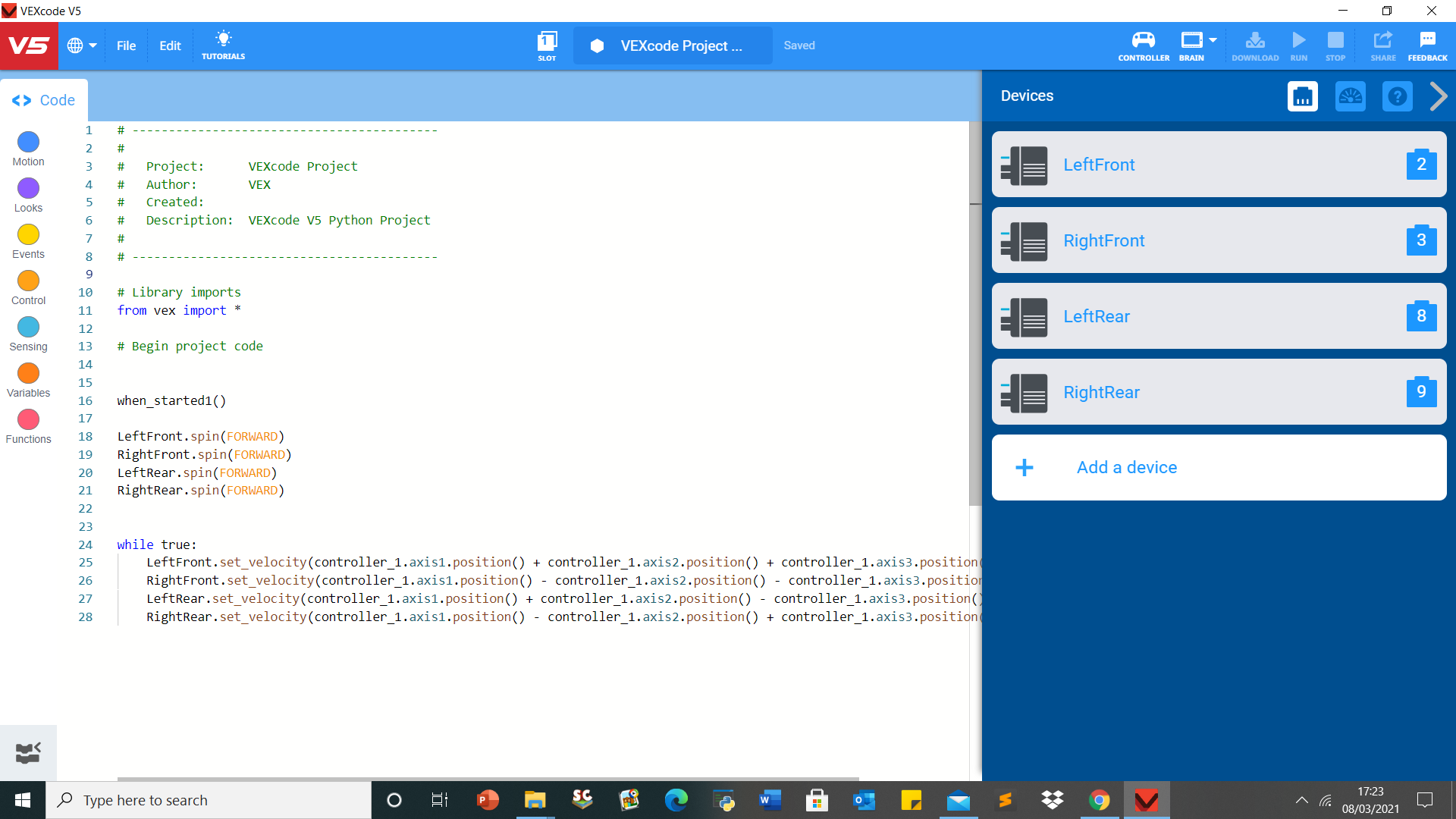Viewport: 1456px width, 819px height.
Task: Open the Tutorials lightbulb
Action: 223,45
